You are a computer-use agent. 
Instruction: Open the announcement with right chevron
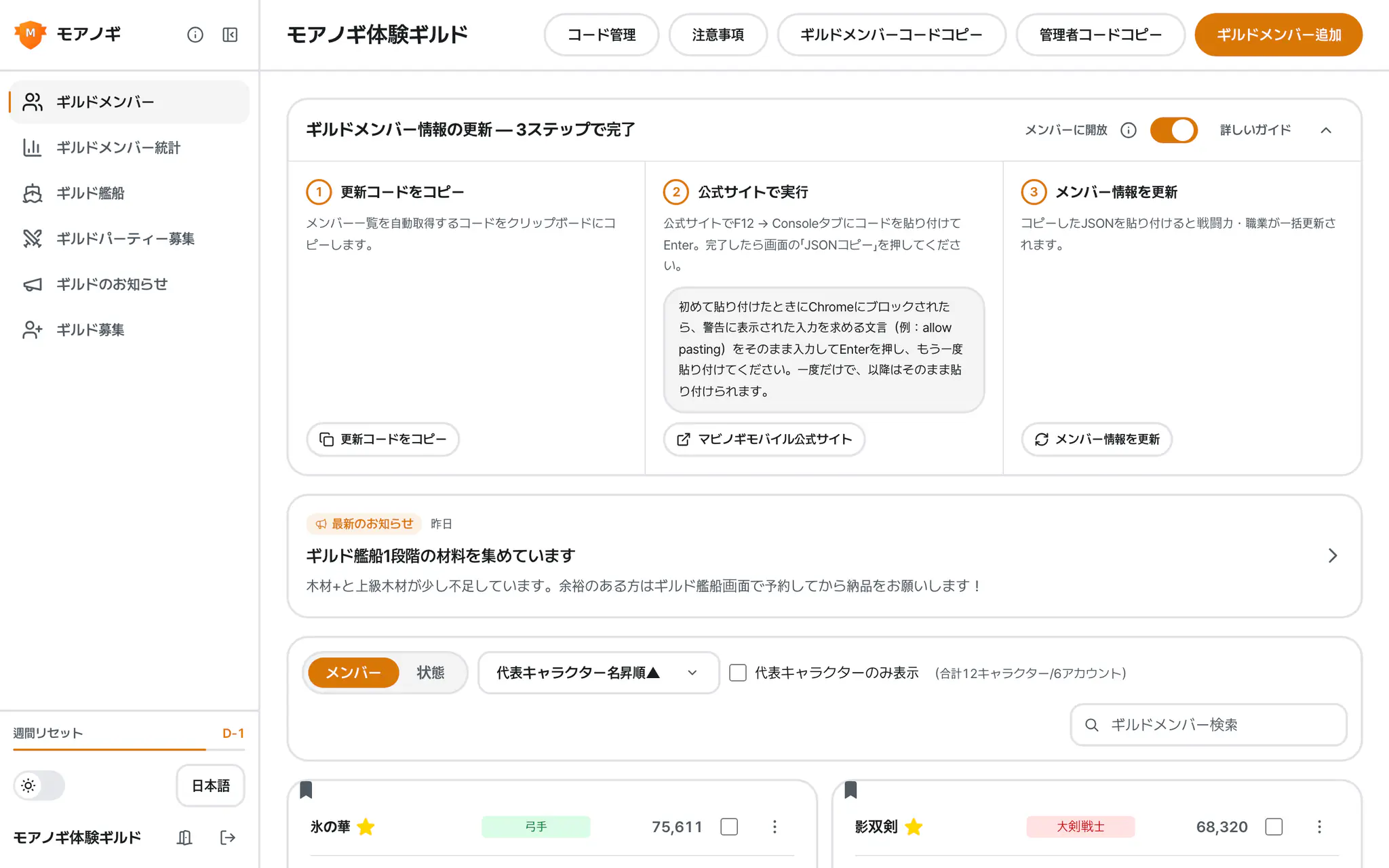point(1332,555)
